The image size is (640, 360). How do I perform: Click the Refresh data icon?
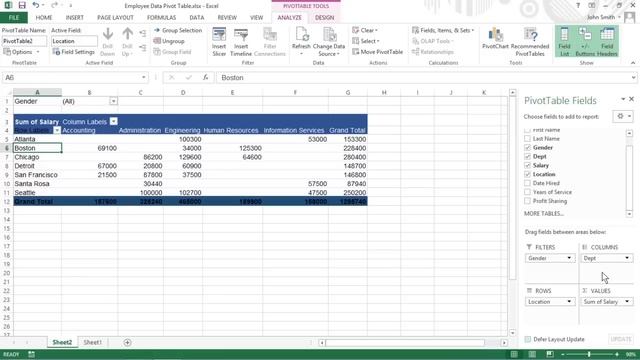pyautogui.click(x=301, y=41)
